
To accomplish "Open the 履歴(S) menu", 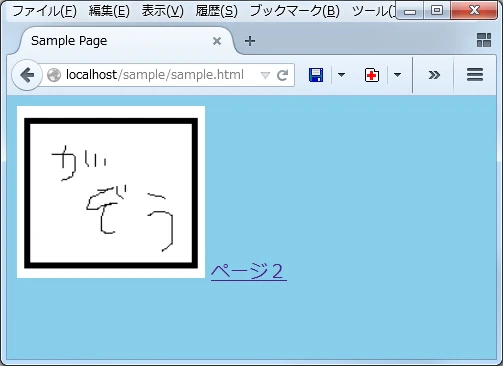I will 216,11.
